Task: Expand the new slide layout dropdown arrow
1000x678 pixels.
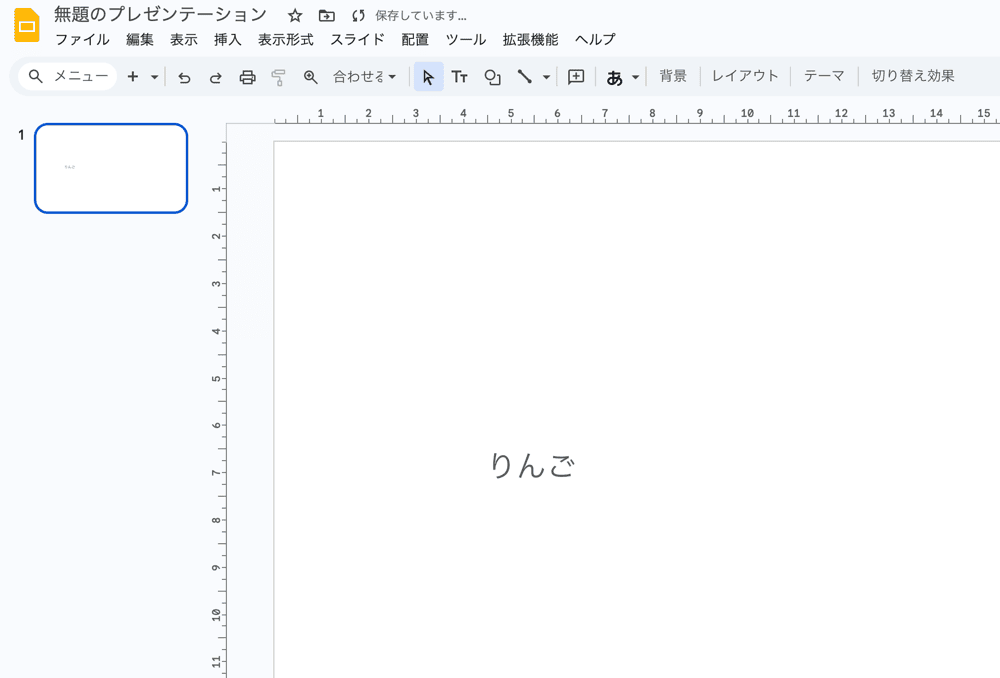Action: pyautogui.click(x=155, y=77)
